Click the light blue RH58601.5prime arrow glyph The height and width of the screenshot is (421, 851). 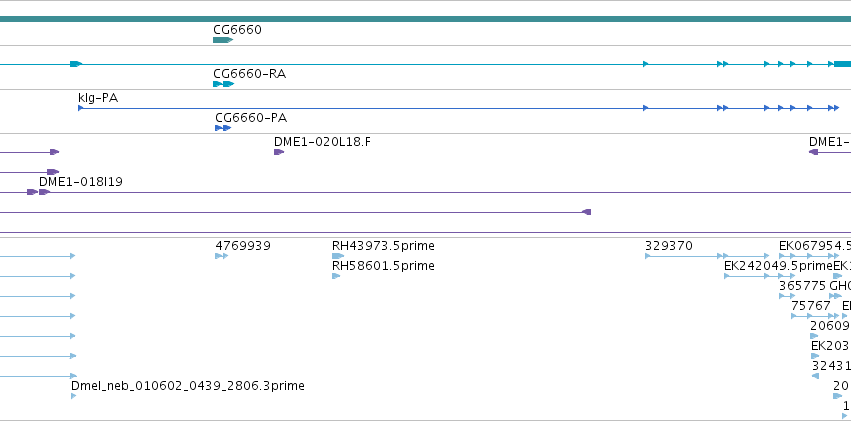coord(336,276)
